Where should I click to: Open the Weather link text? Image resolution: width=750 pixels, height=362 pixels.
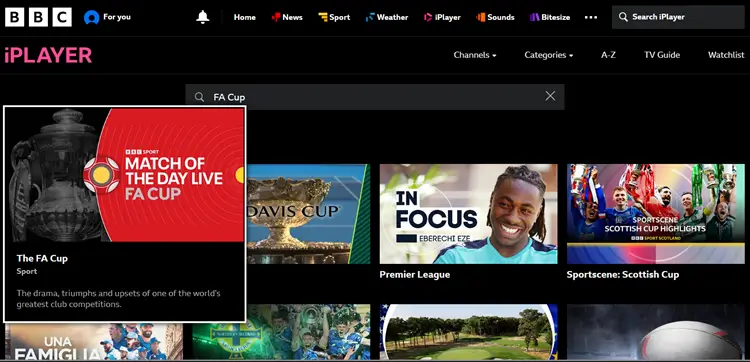[392, 17]
